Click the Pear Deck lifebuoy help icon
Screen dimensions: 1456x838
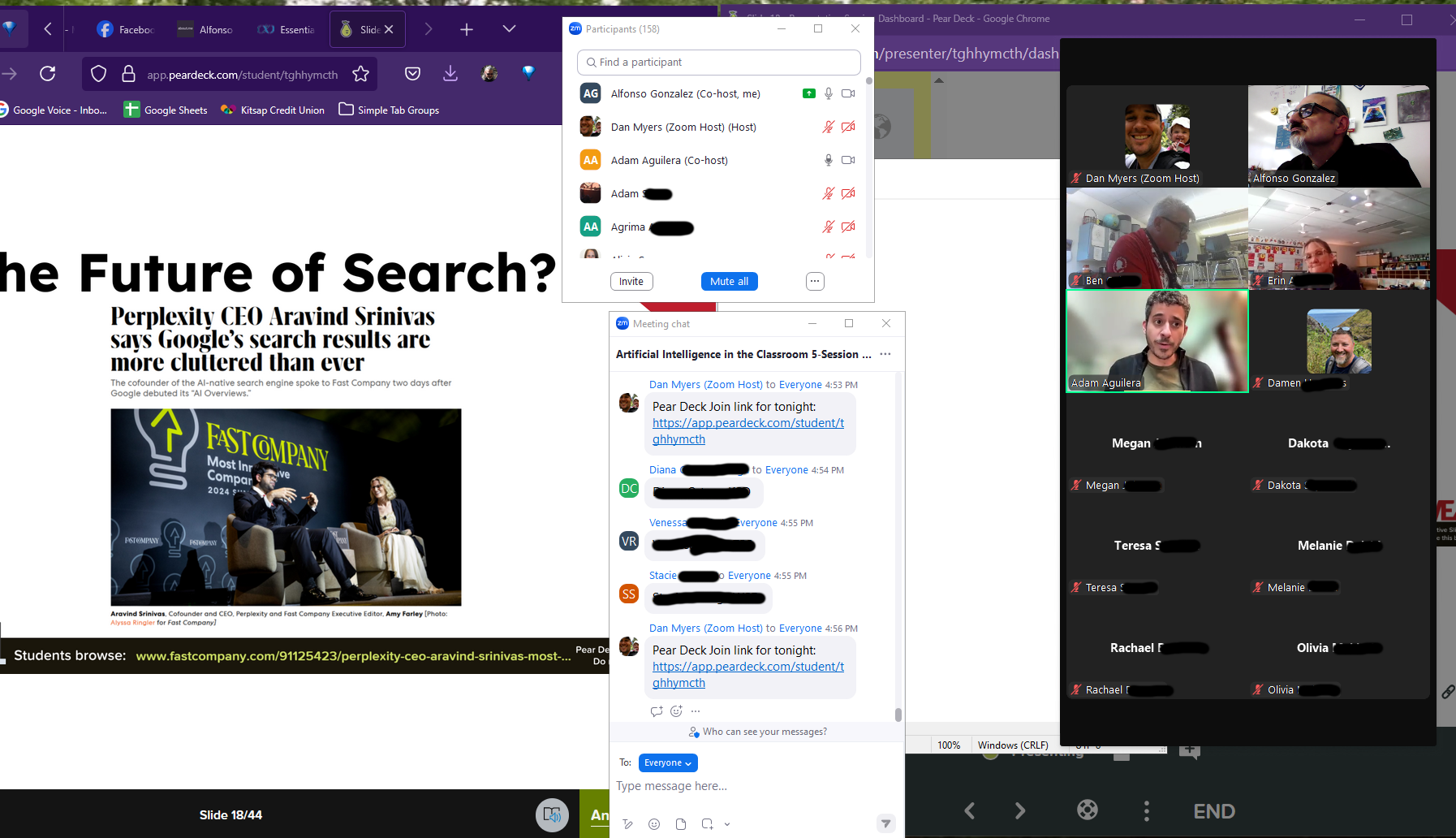(x=1088, y=810)
